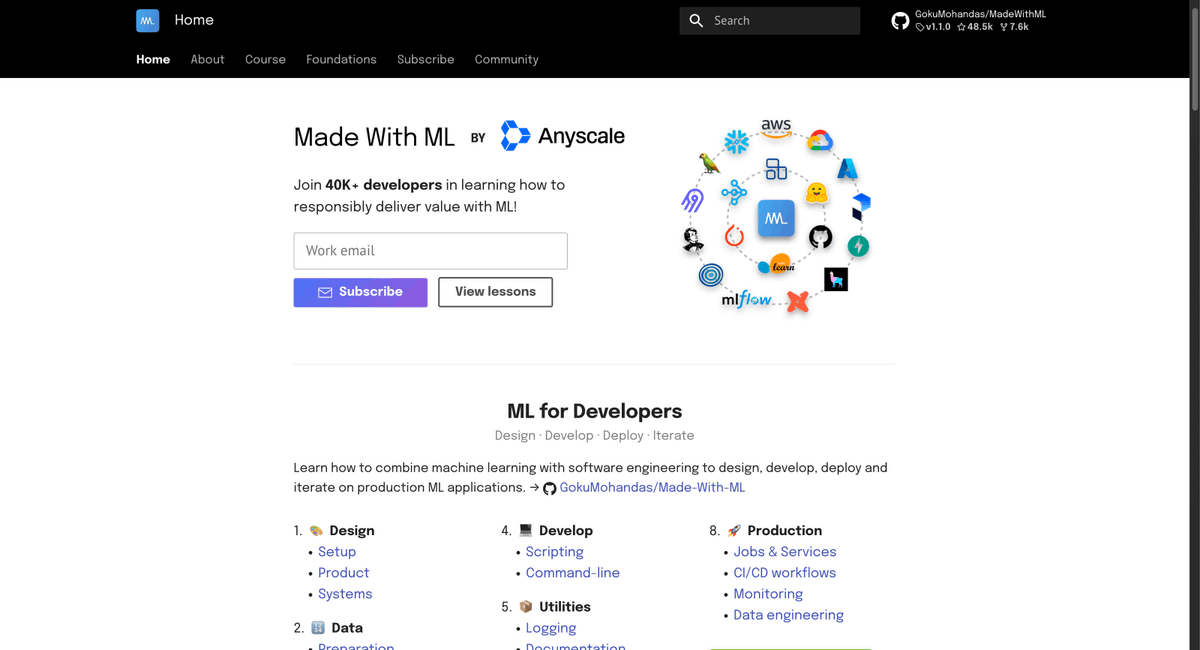Click the ML for Developers heading

(x=595, y=411)
